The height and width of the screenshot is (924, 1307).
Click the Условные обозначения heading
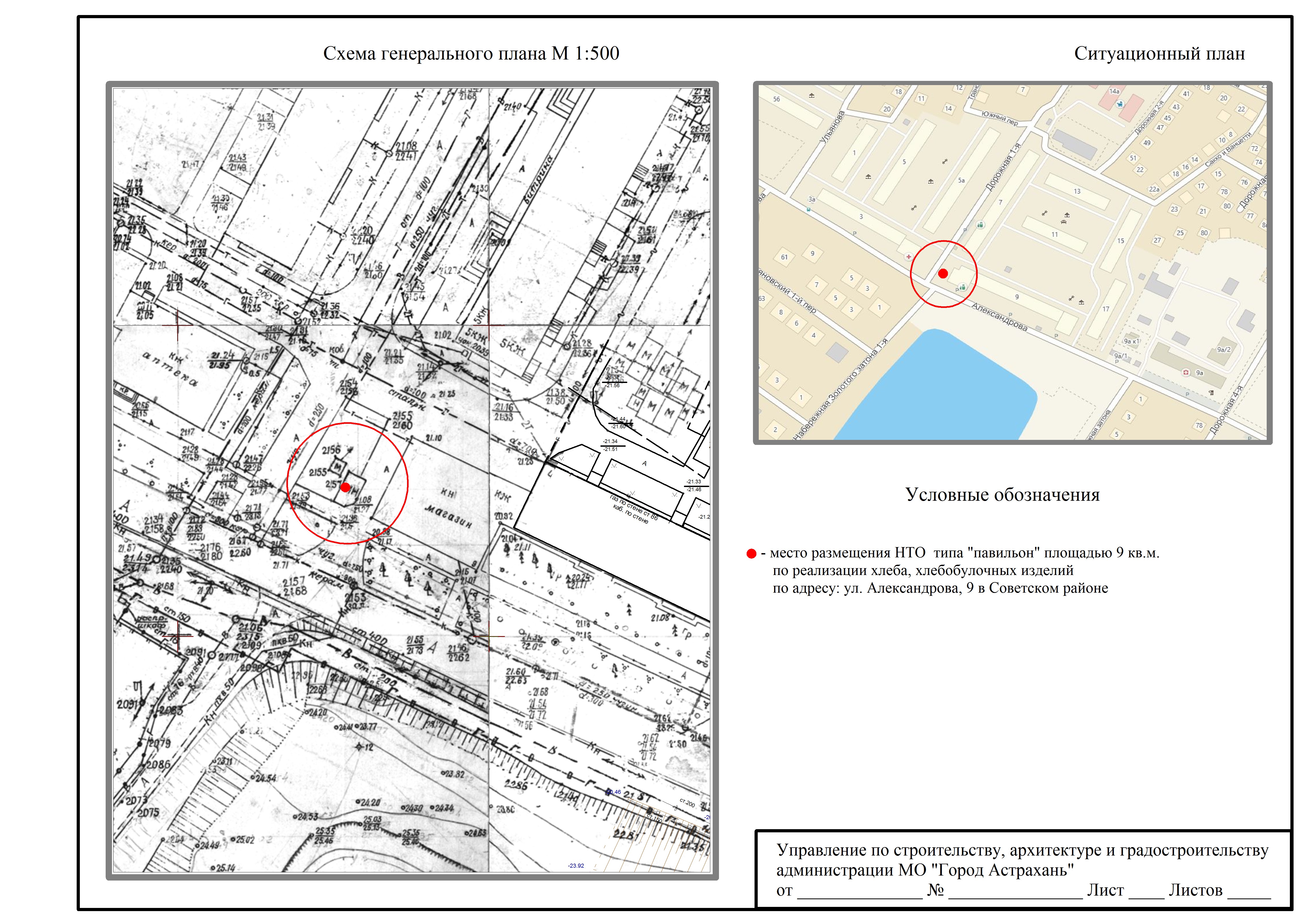point(1002,494)
